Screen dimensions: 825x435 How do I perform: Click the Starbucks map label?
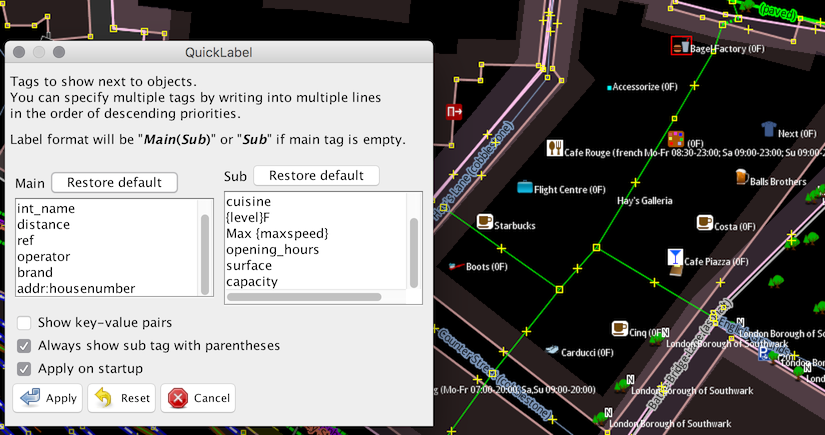pos(515,226)
